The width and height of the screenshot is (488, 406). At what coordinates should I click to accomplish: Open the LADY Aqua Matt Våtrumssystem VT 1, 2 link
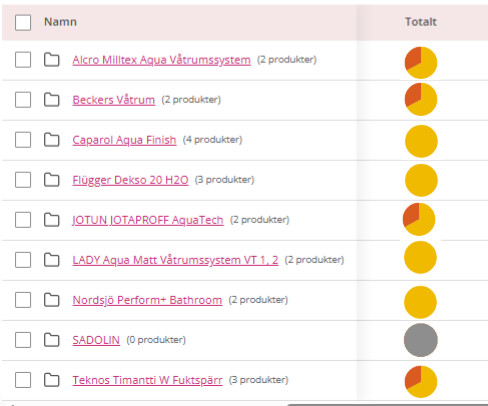pos(175,260)
